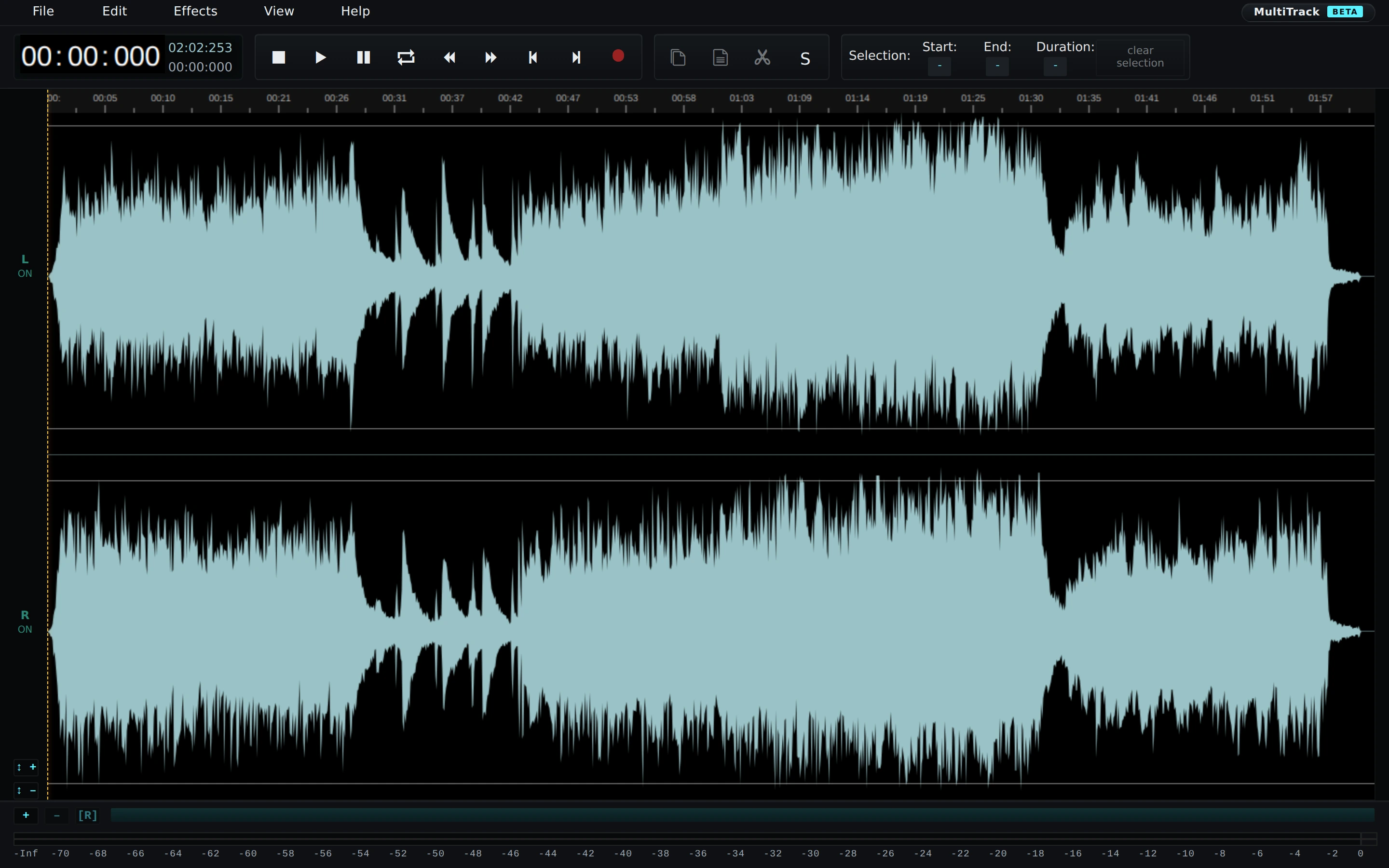Increase vertical waveform zoom
Image resolution: width=1389 pixels, height=868 pixels.
[x=26, y=767]
